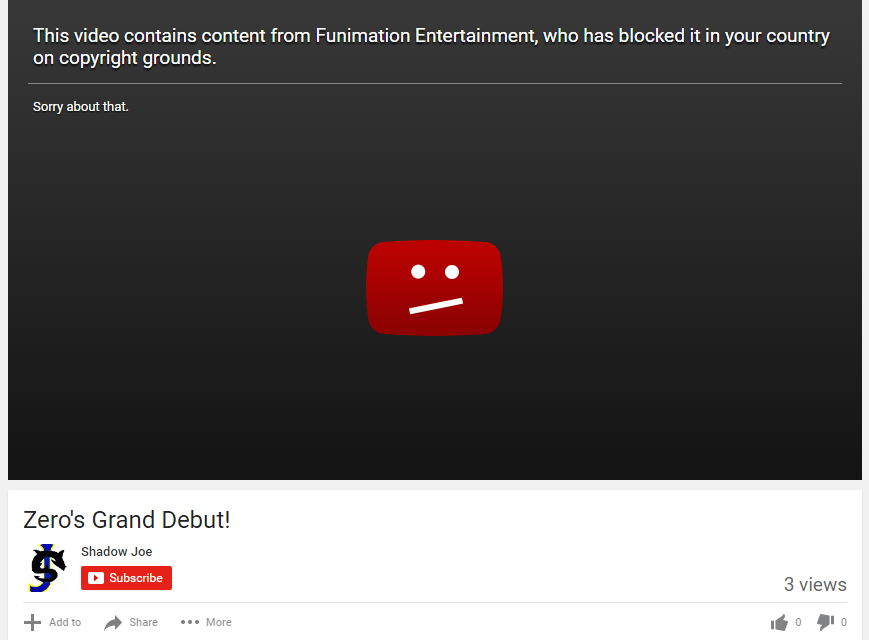Click the like count next to thumbs up

(798, 622)
